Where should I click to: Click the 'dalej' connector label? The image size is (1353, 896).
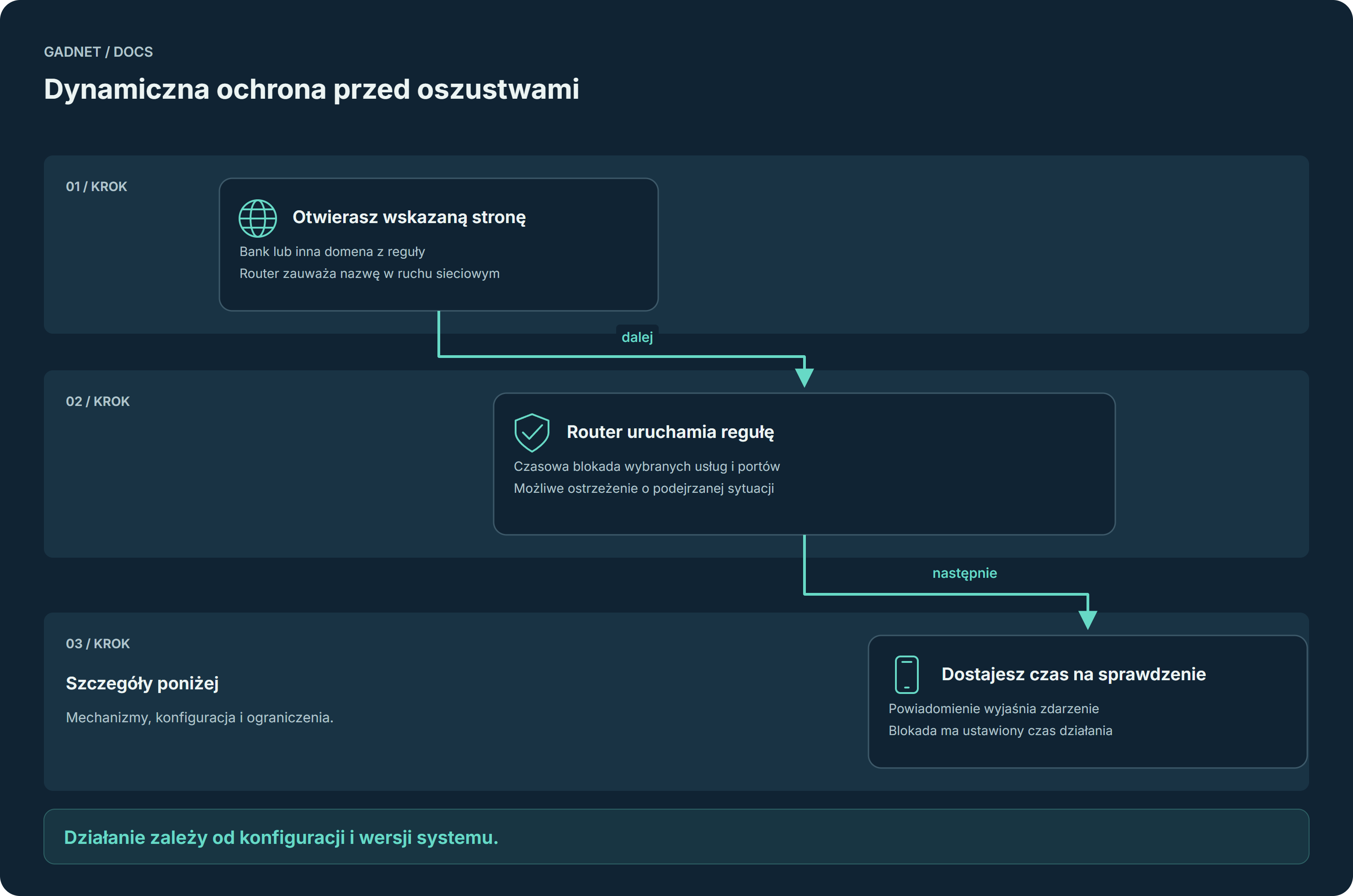pos(637,337)
